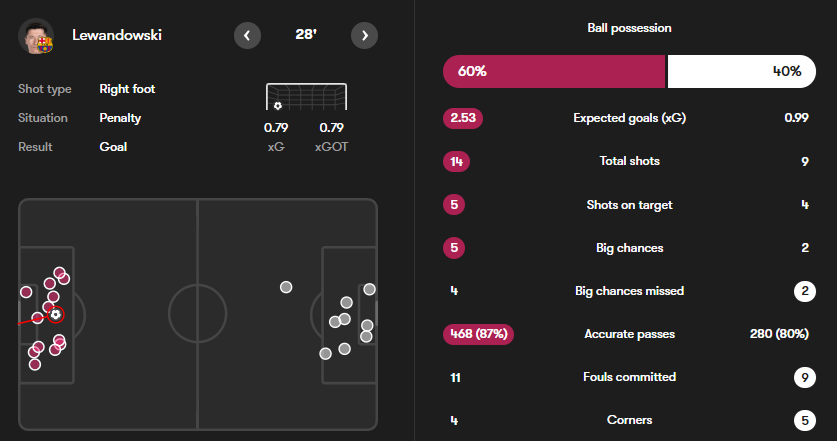Select the highlighted penalty shot marker on pitch
837x441 pixels.
(x=56, y=314)
